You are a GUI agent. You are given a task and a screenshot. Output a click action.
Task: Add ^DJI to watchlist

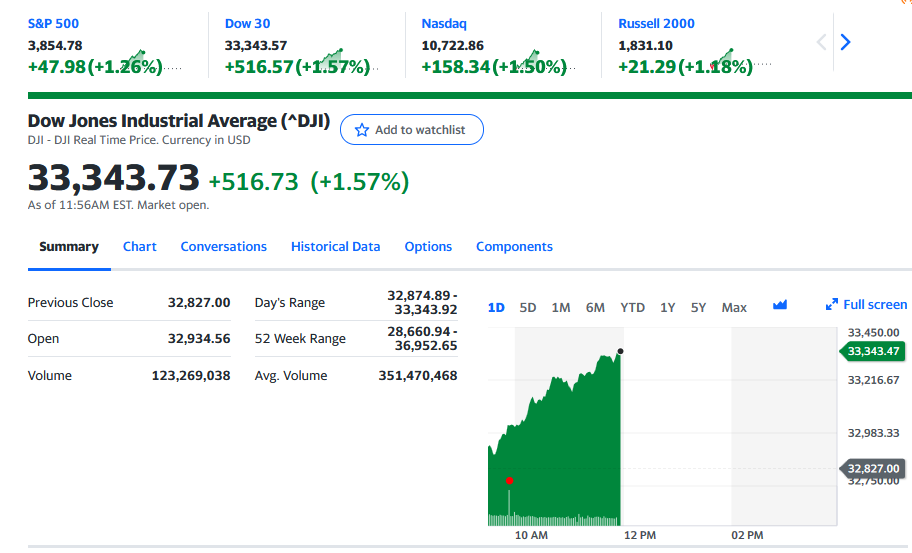pyautogui.click(x=412, y=130)
